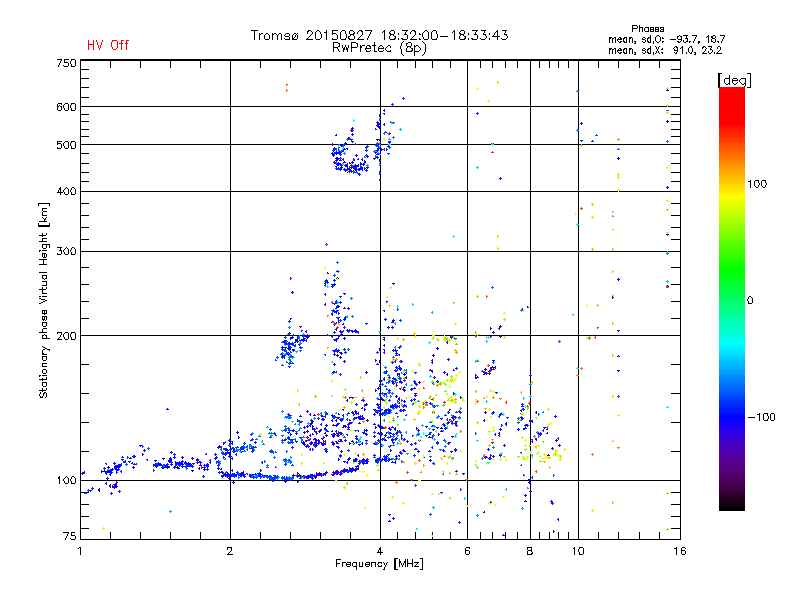Click the y-axis label '300'

[x=66, y=252]
